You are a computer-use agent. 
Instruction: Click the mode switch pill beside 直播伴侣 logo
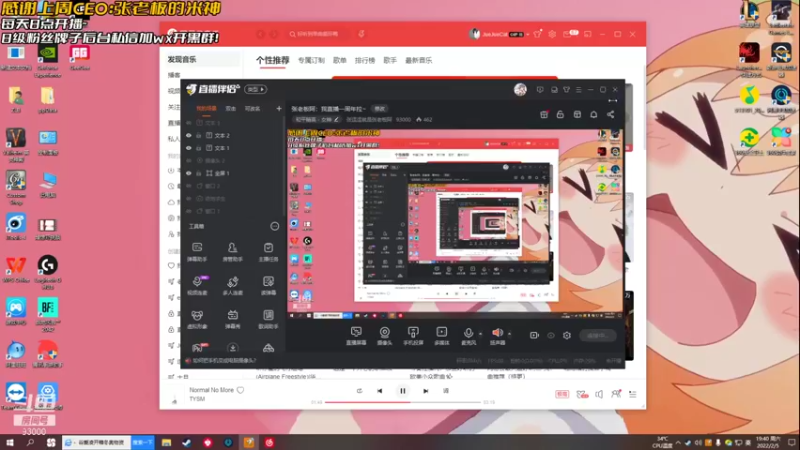(256, 89)
